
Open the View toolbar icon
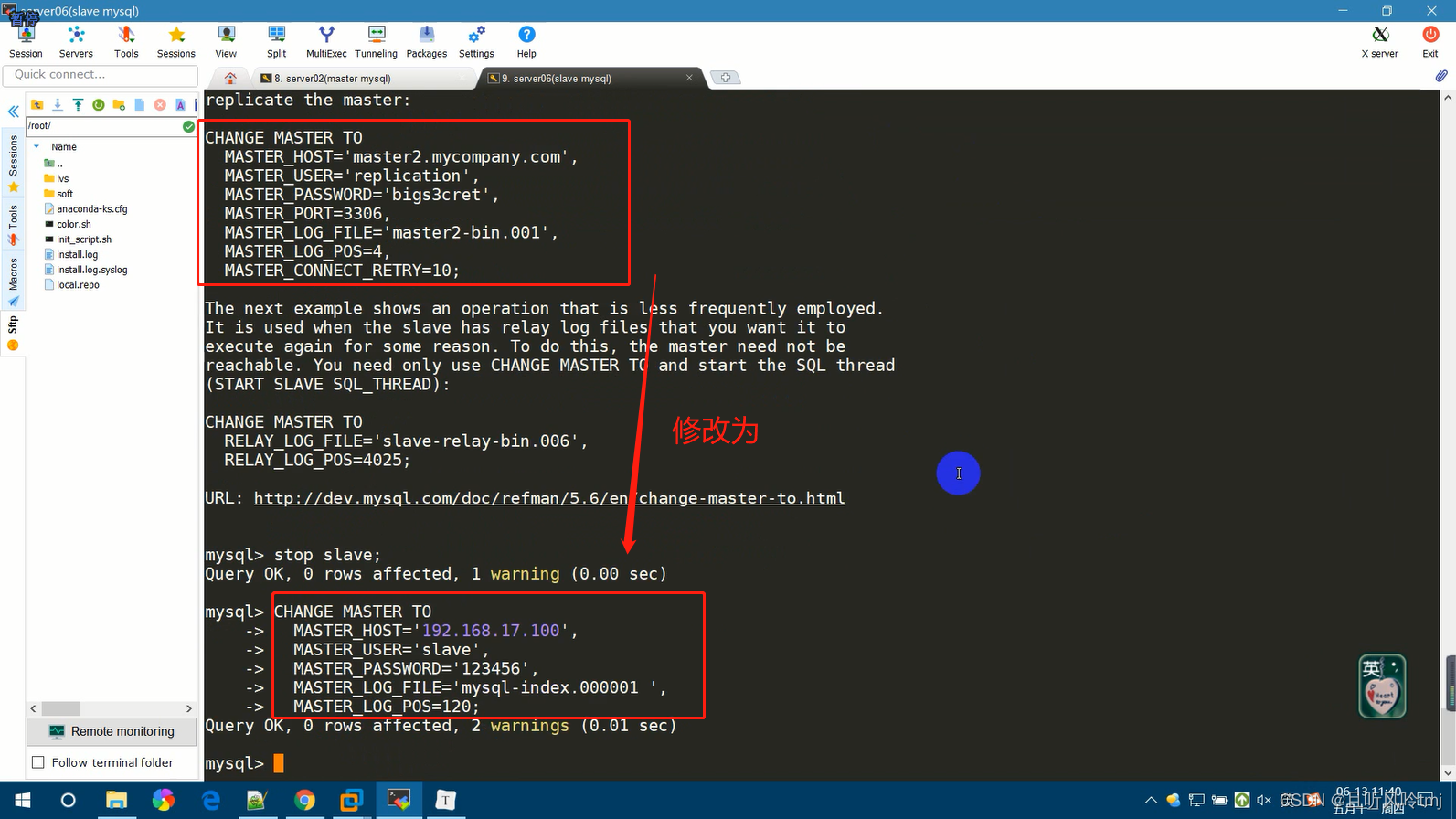point(226,42)
